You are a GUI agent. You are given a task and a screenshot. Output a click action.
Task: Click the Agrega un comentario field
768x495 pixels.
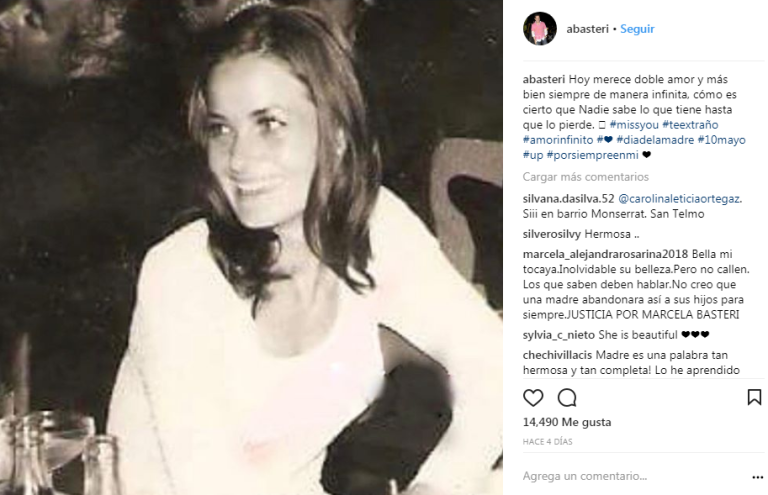tap(632, 476)
